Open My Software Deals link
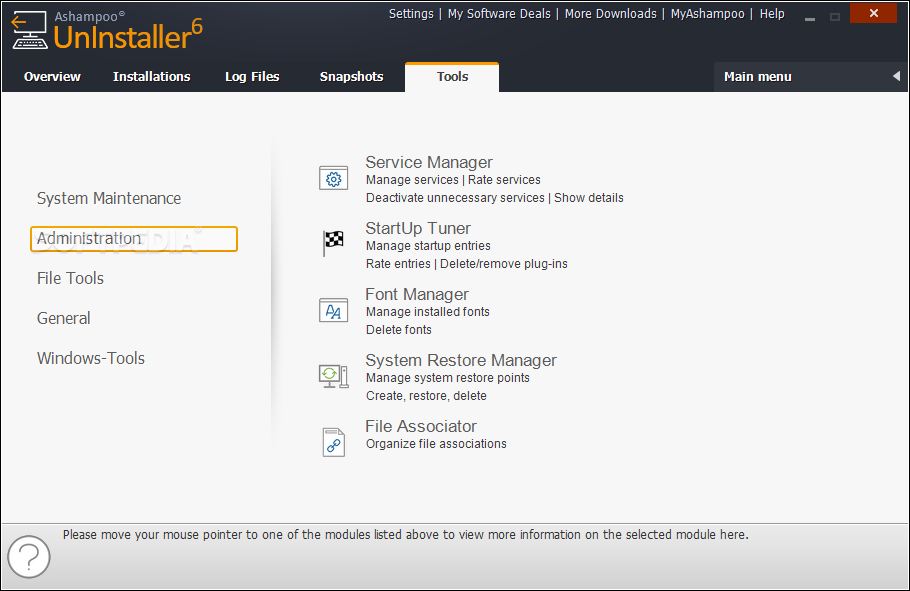Screen dimensions: 910x591 pyautogui.click(x=499, y=14)
